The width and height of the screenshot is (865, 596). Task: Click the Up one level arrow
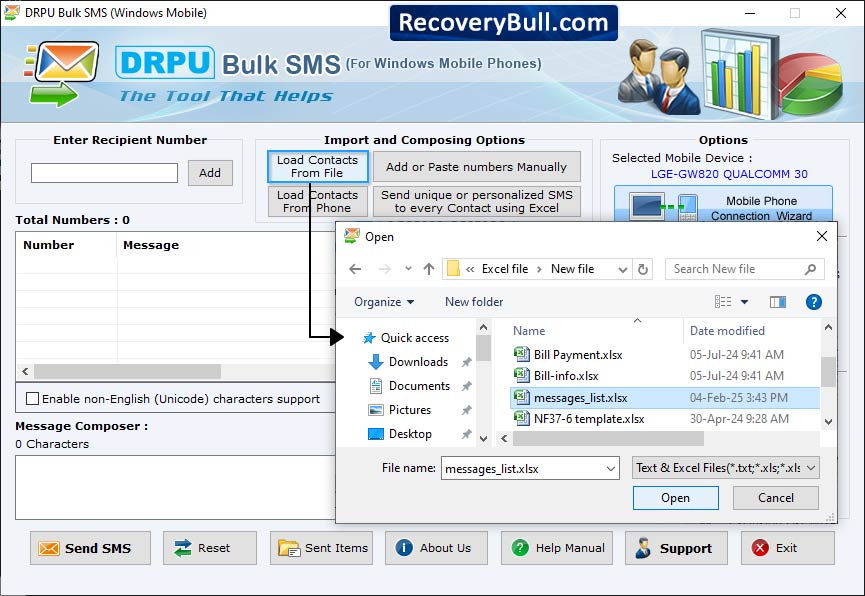pos(429,269)
